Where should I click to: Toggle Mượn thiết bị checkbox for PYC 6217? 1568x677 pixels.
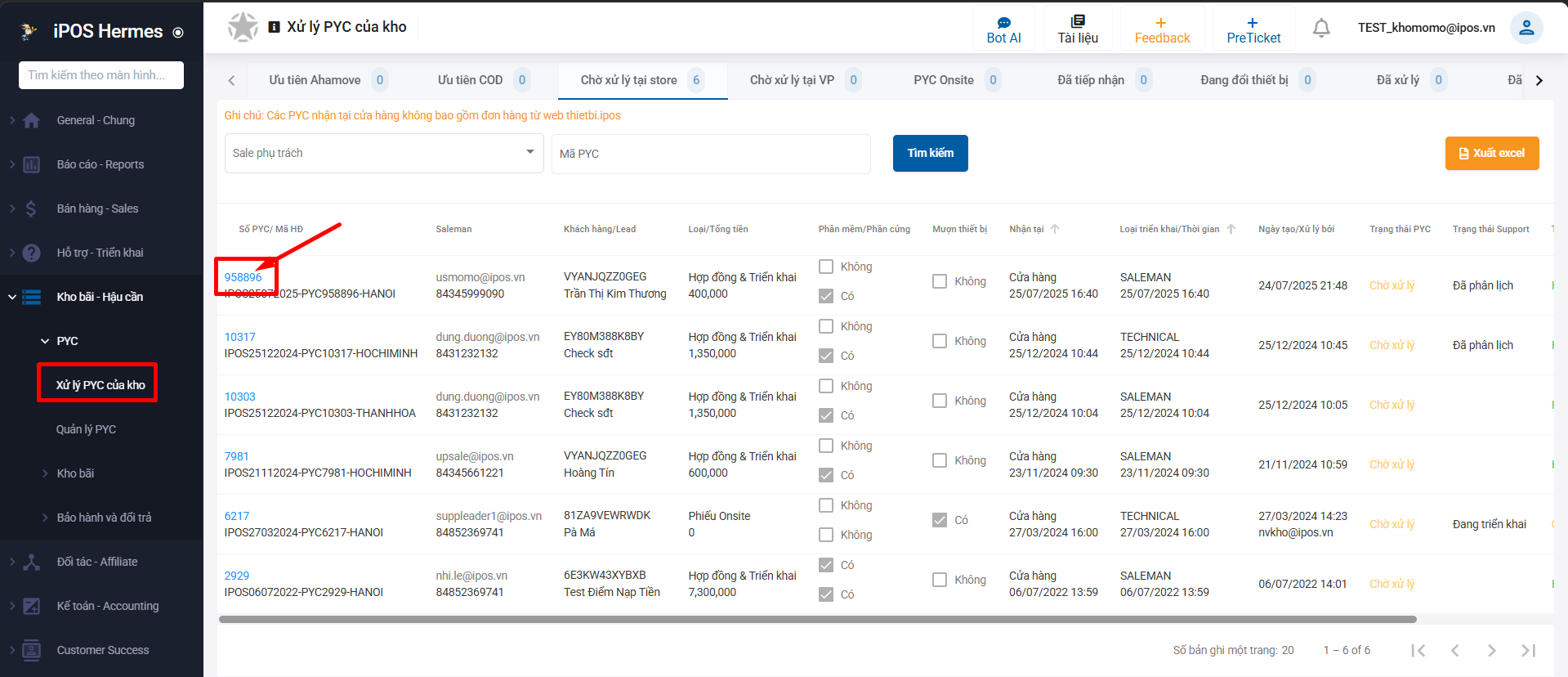click(x=940, y=520)
